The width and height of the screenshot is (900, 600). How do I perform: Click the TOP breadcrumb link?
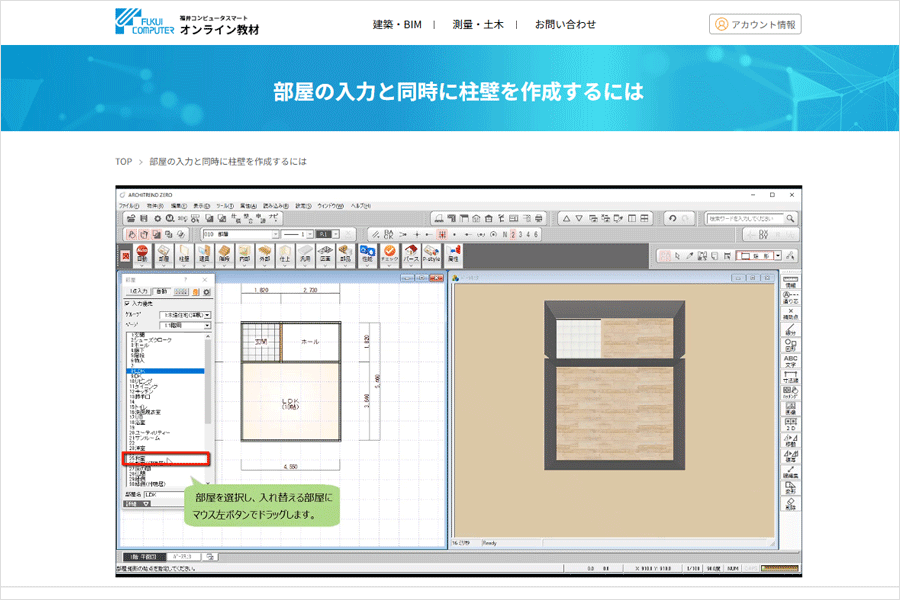(123, 161)
